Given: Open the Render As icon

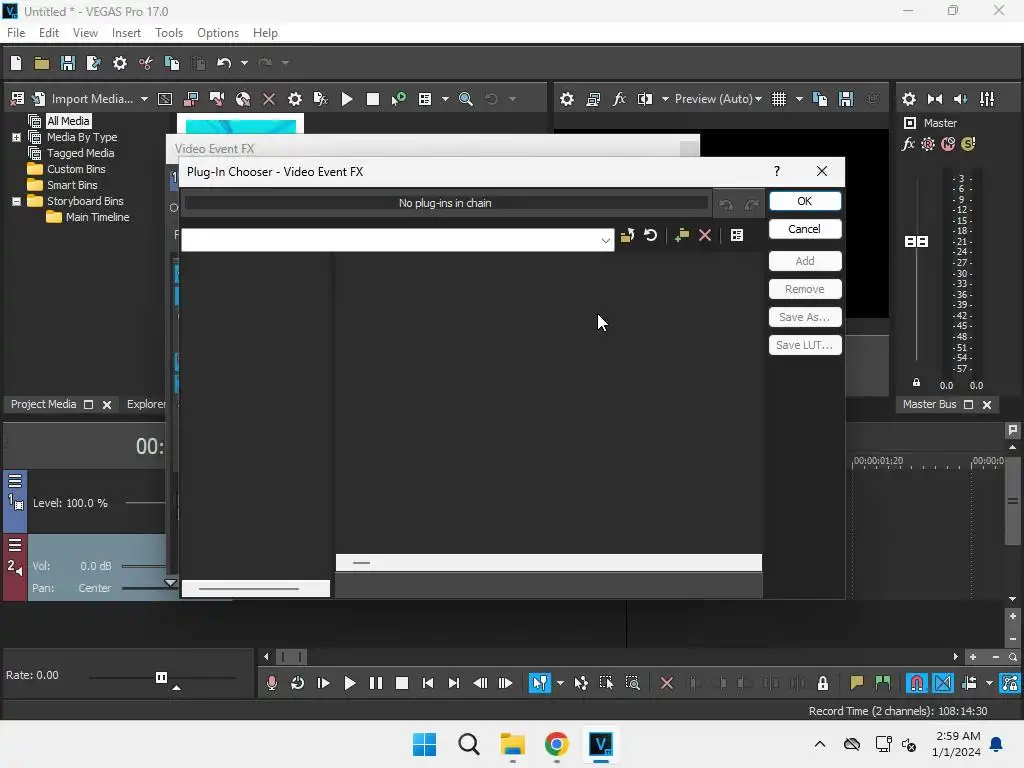Looking at the screenshot, I should click(x=93, y=63).
